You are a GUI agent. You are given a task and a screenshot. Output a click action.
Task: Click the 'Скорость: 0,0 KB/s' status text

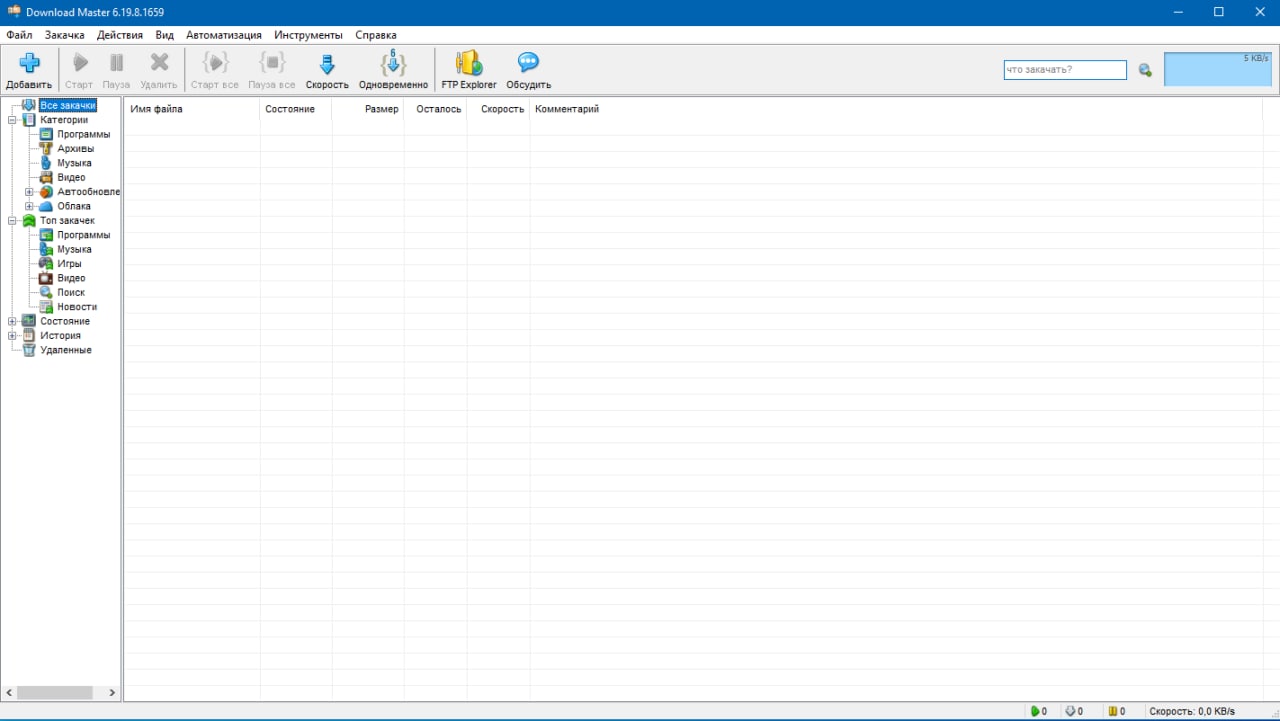pyautogui.click(x=1191, y=711)
